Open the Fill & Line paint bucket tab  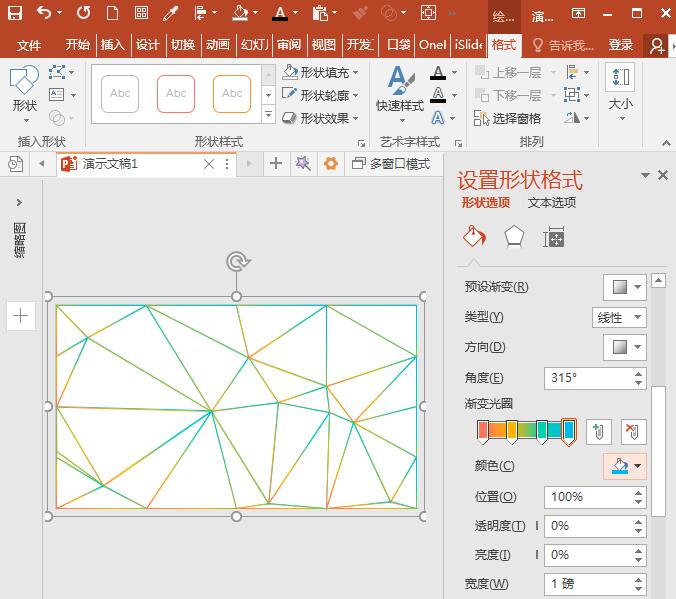(x=473, y=236)
